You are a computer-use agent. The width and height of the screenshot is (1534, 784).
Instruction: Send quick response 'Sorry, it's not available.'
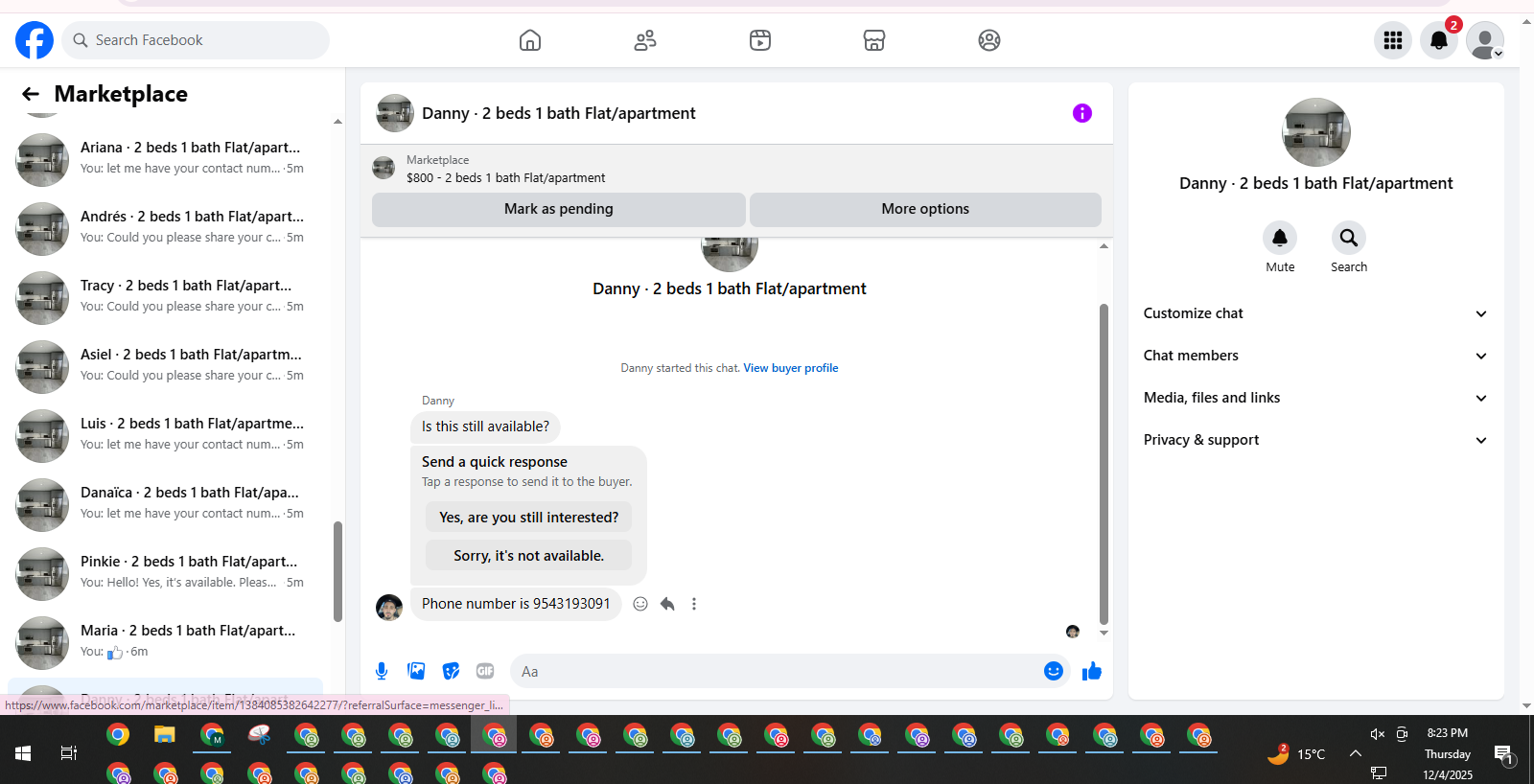pyautogui.click(x=528, y=556)
